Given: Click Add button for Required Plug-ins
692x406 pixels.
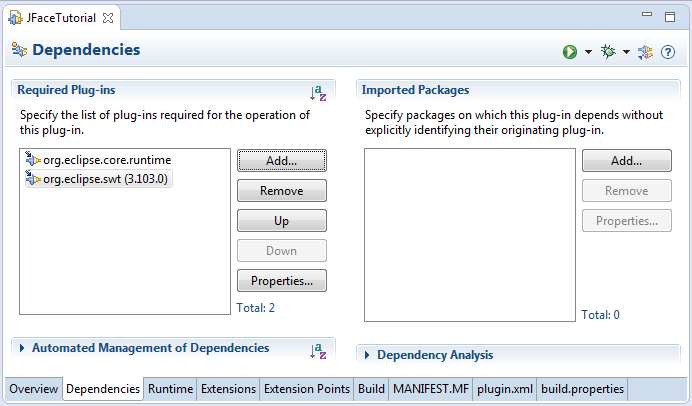Looking at the screenshot, I should (x=282, y=161).
